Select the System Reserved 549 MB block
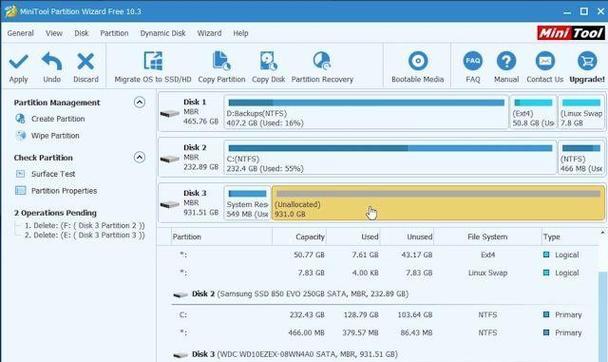Image resolution: width=608 pixels, height=362 pixels. click(247, 203)
